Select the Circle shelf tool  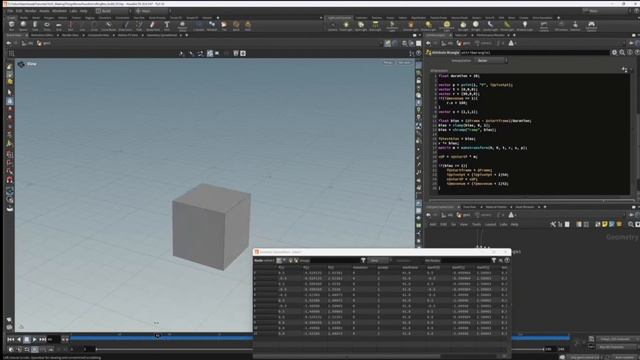tap(94, 26)
